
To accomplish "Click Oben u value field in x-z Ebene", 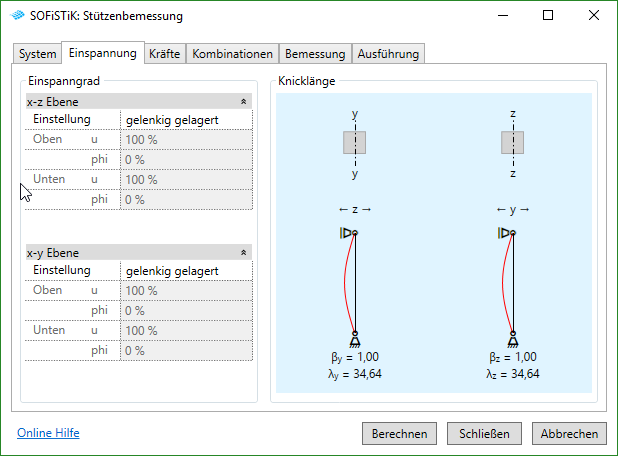I will click(186, 140).
